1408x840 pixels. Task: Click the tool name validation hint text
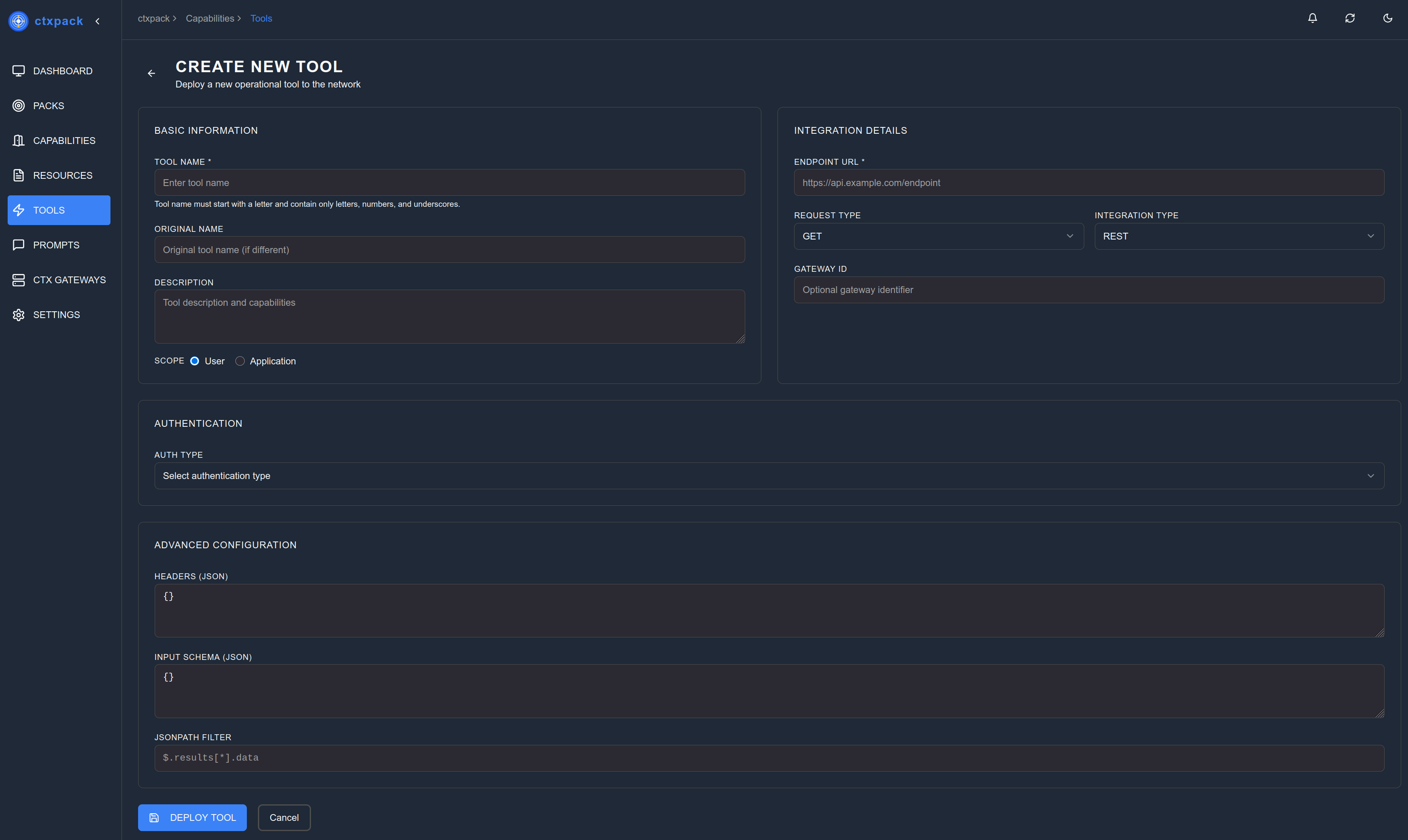[x=307, y=204]
